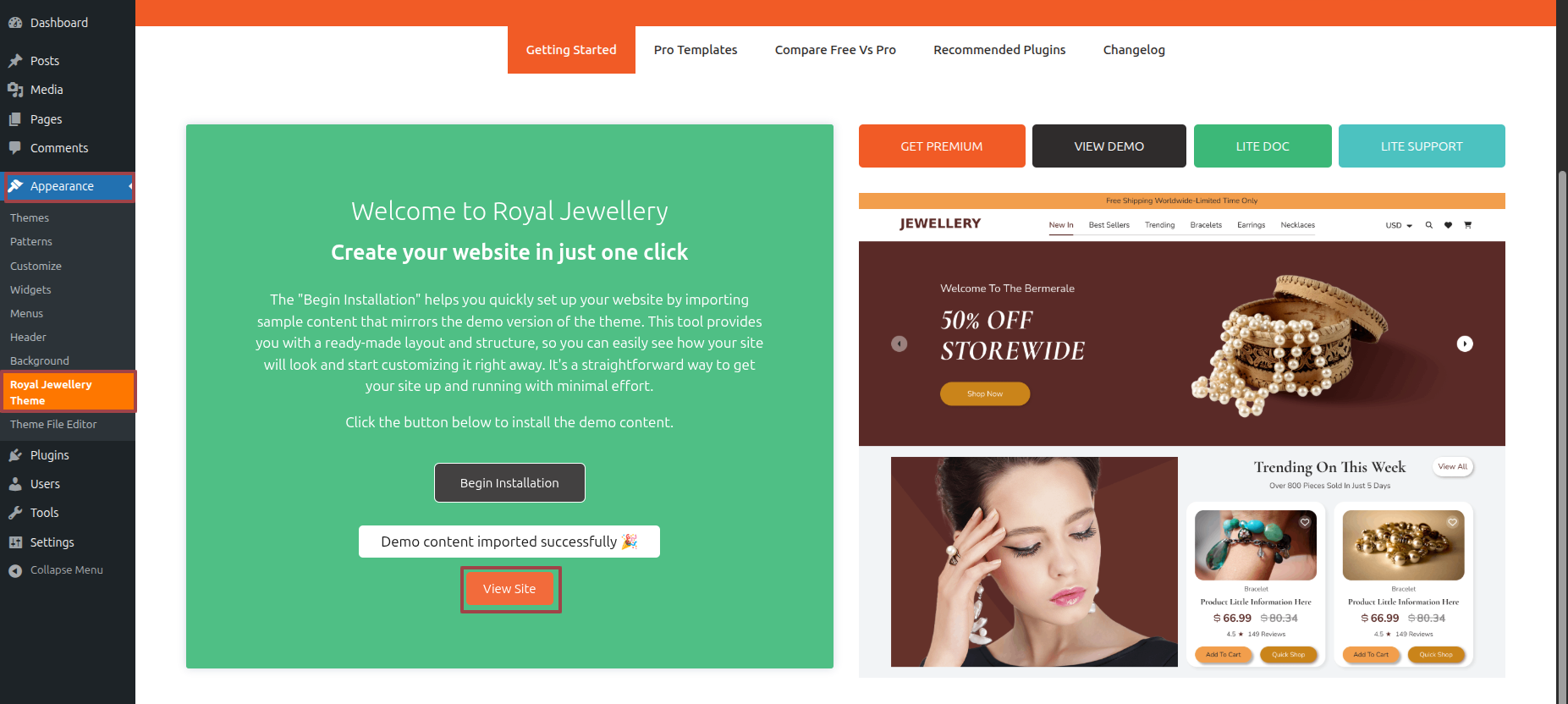Select the Posts pushpin icon
This screenshot has width=1568, height=704.
click(x=15, y=61)
